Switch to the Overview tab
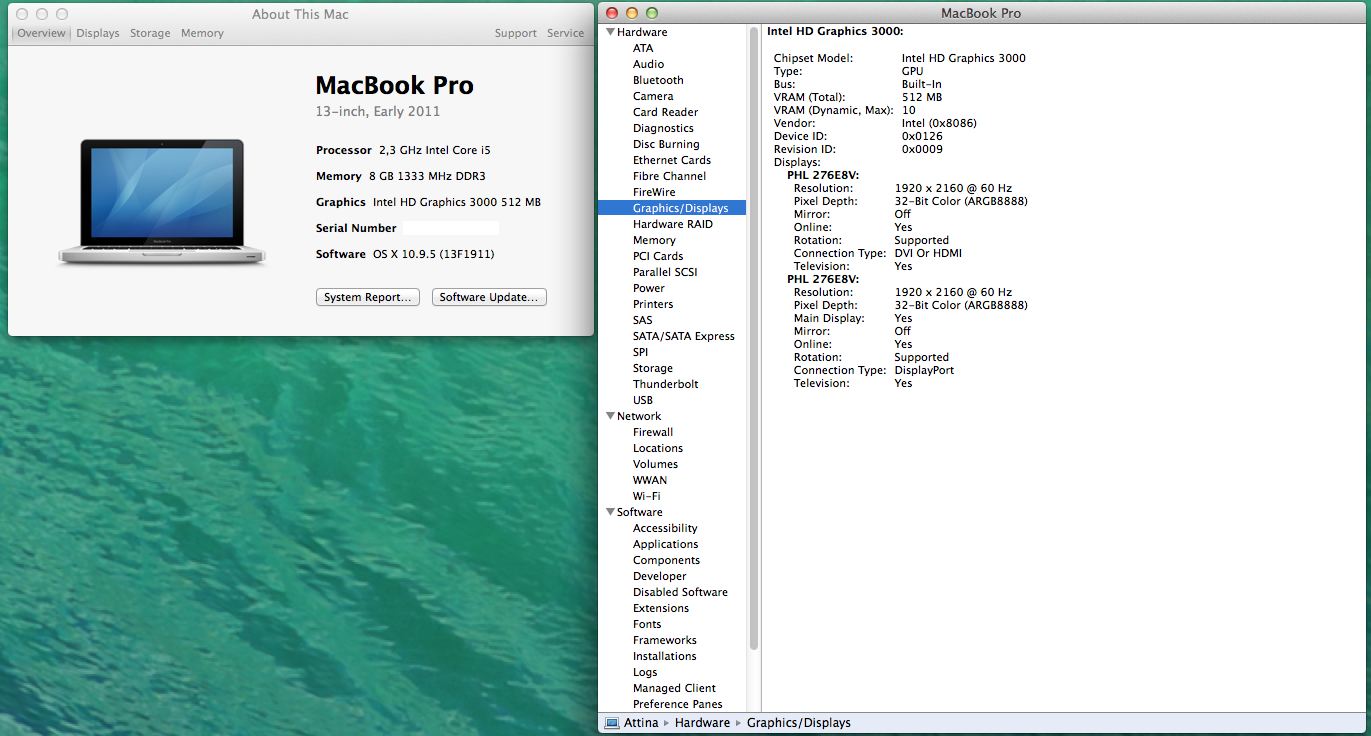This screenshot has width=1371, height=736. pos(41,33)
